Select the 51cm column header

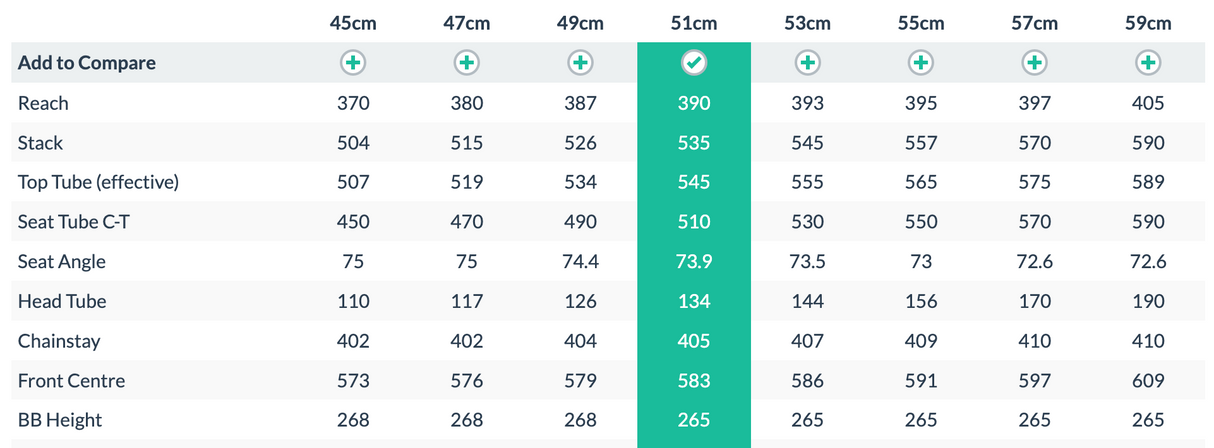[694, 23]
